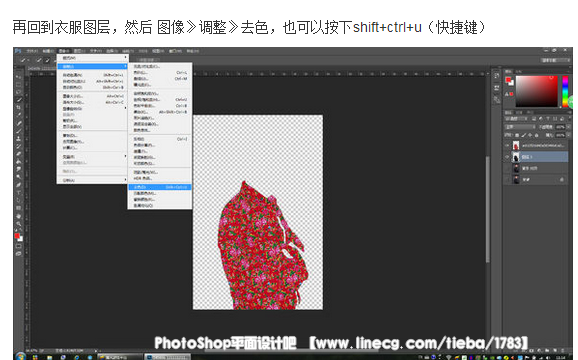Image resolution: width=578 pixels, height=360 pixels.
Task: Show the bottom Background layer
Action: click(x=507, y=179)
